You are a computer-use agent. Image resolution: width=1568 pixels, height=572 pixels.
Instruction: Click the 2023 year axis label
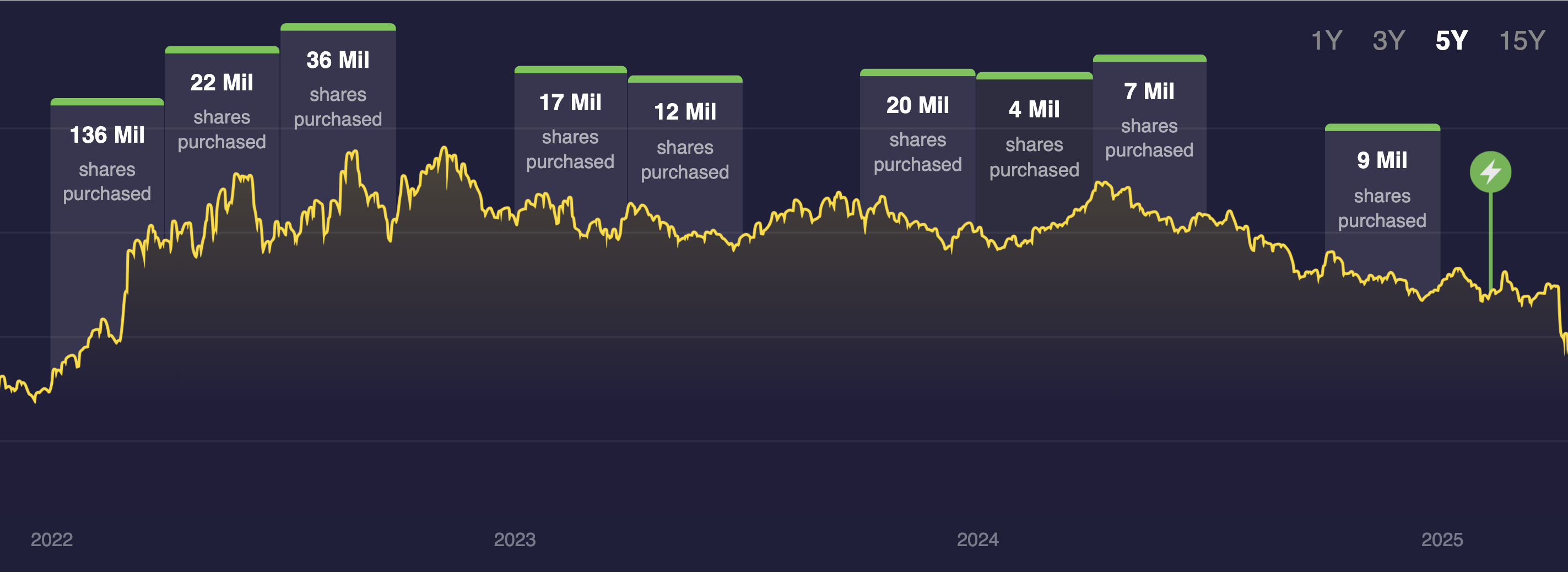click(515, 539)
